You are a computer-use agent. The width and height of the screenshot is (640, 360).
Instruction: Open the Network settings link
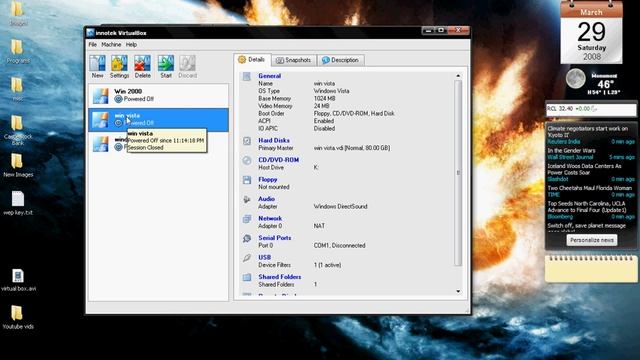coord(270,218)
